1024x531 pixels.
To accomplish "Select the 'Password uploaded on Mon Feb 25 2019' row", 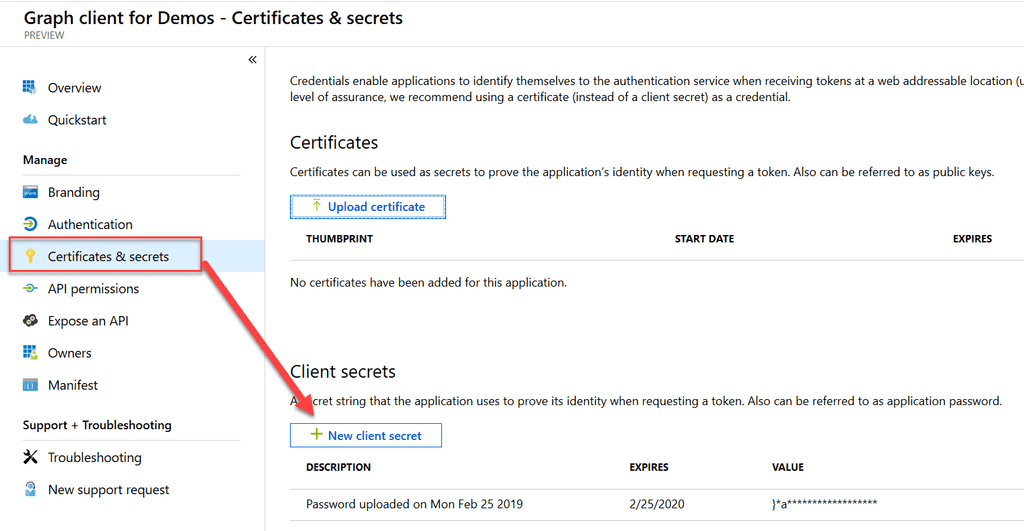I will tap(656, 504).
